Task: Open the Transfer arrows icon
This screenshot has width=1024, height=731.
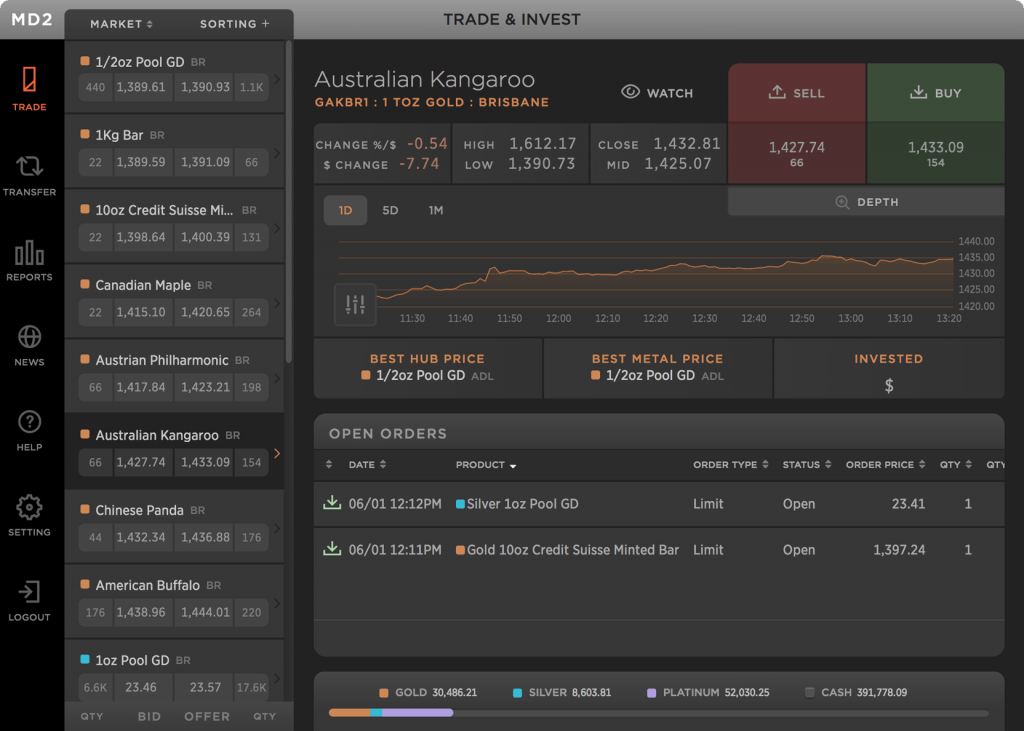Action: pos(29,166)
